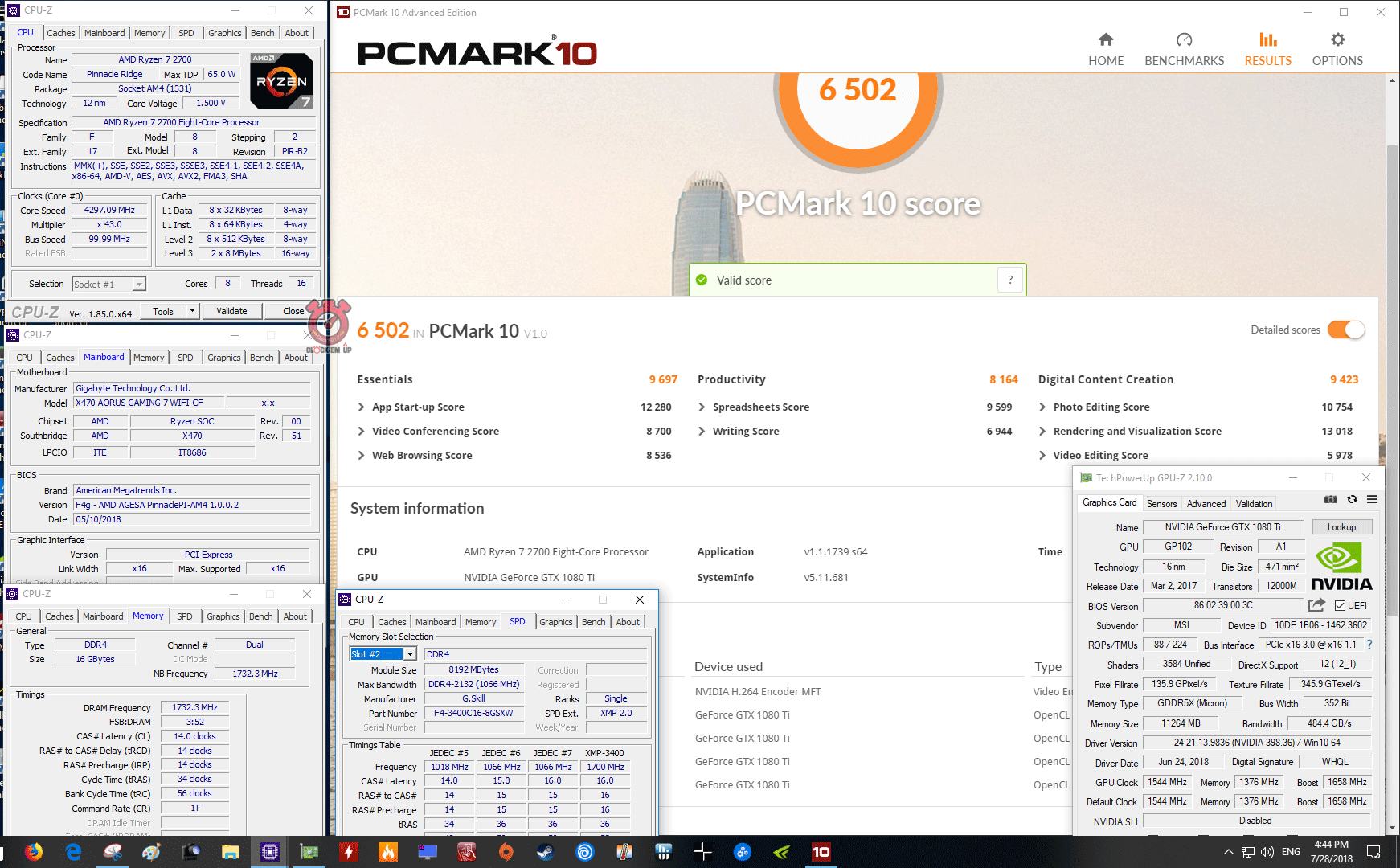The height and width of the screenshot is (868, 1400).
Task: Open PCMark 10 OPTIONS gear
Action: (x=1337, y=49)
